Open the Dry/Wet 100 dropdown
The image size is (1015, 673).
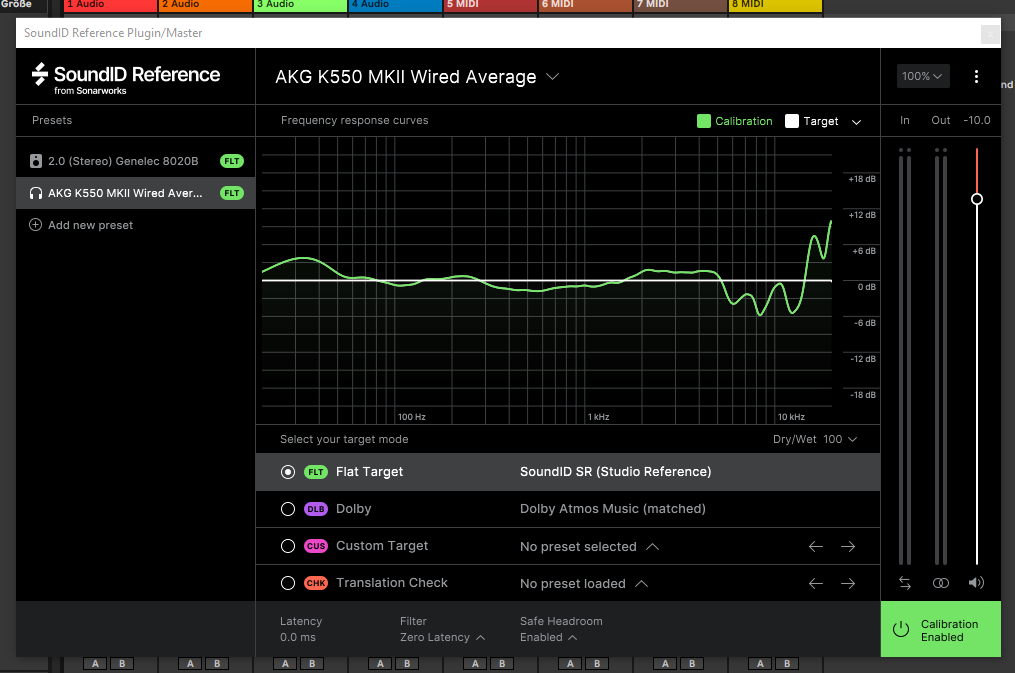(815, 439)
